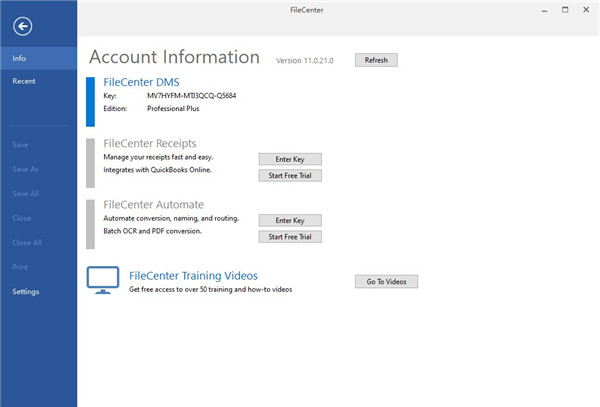Image resolution: width=600 pixels, height=407 pixels.
Task: Click Enter Key for FileCenter Automate
Action: point(290,220)
